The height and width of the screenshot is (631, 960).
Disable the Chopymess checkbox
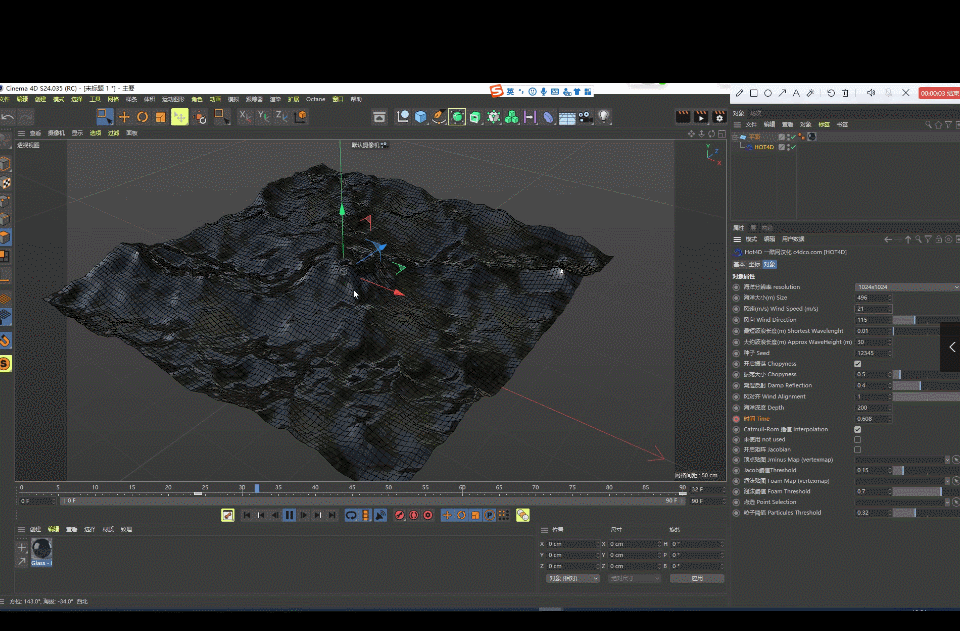(x=858, y=364)
